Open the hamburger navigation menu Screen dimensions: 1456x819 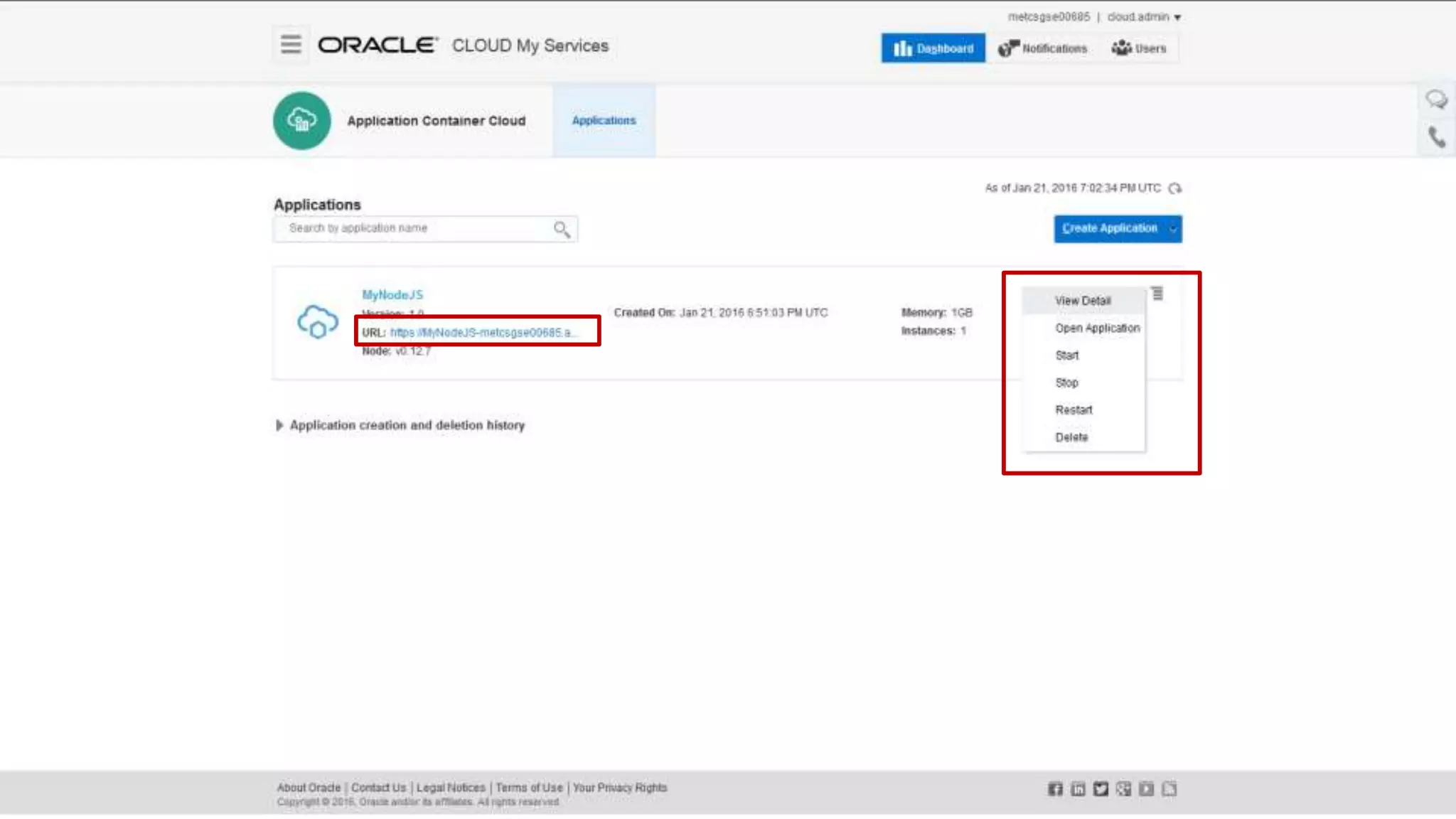[x=291, y=45]
